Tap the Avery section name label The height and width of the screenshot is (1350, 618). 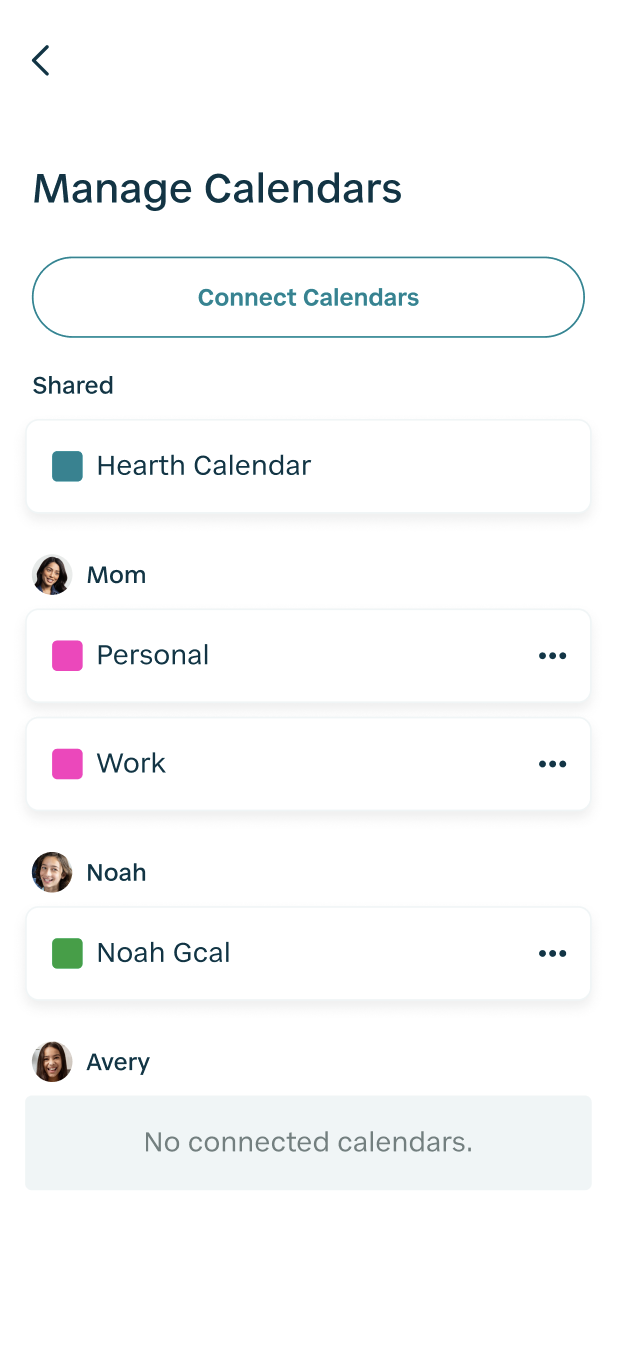click(118, 1062)
